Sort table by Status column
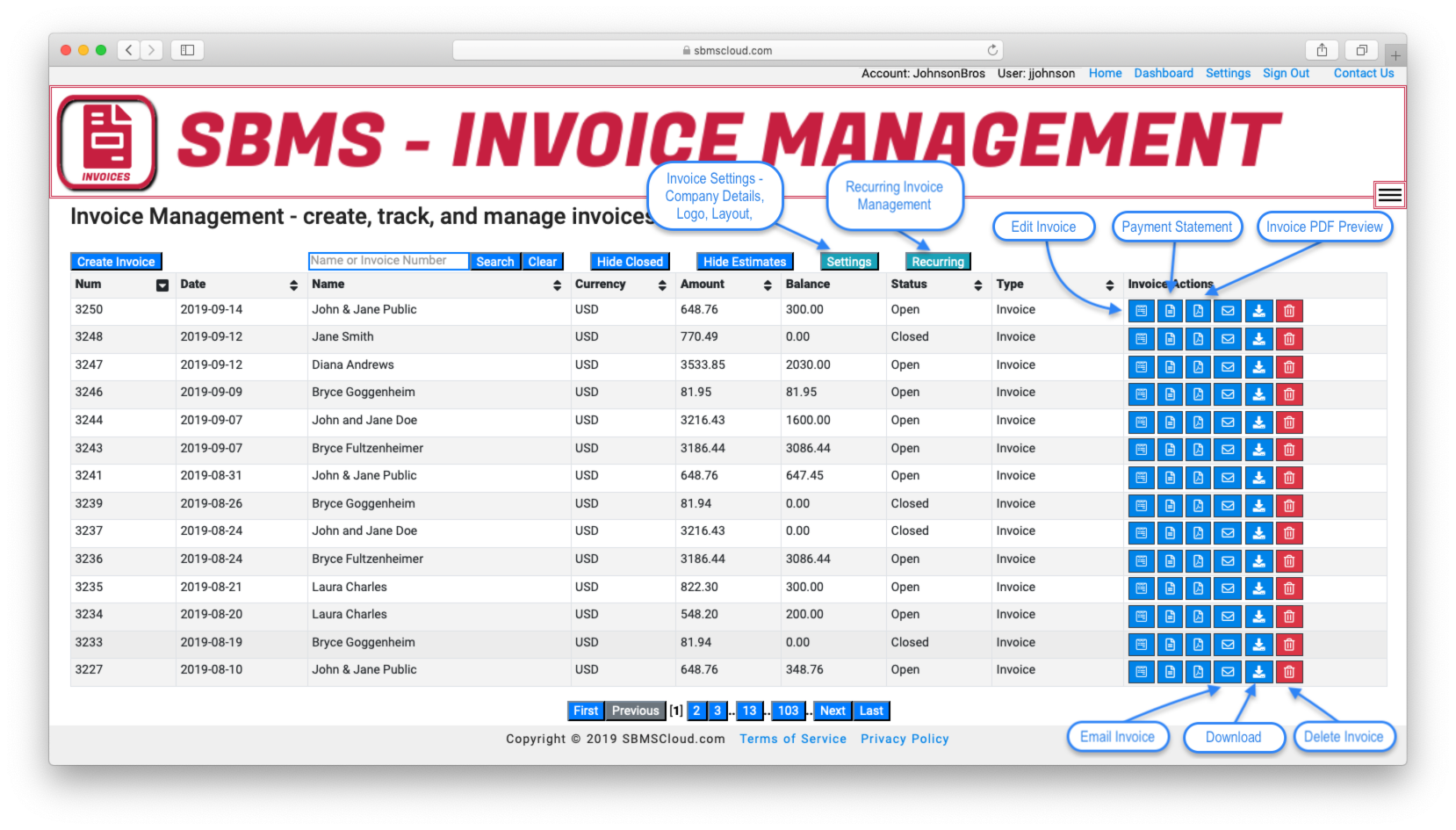Viewport: 1456px width, 830px height. (x=978, y=285)
